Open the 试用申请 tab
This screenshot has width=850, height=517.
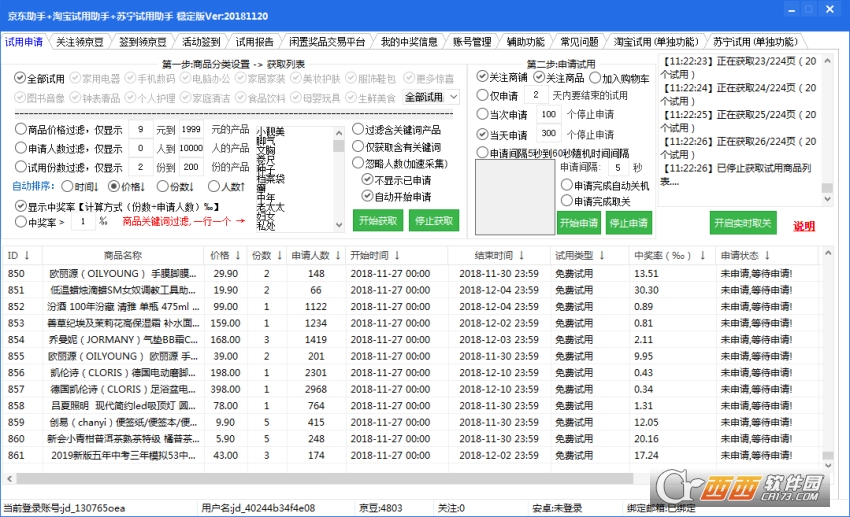[23, 42]
